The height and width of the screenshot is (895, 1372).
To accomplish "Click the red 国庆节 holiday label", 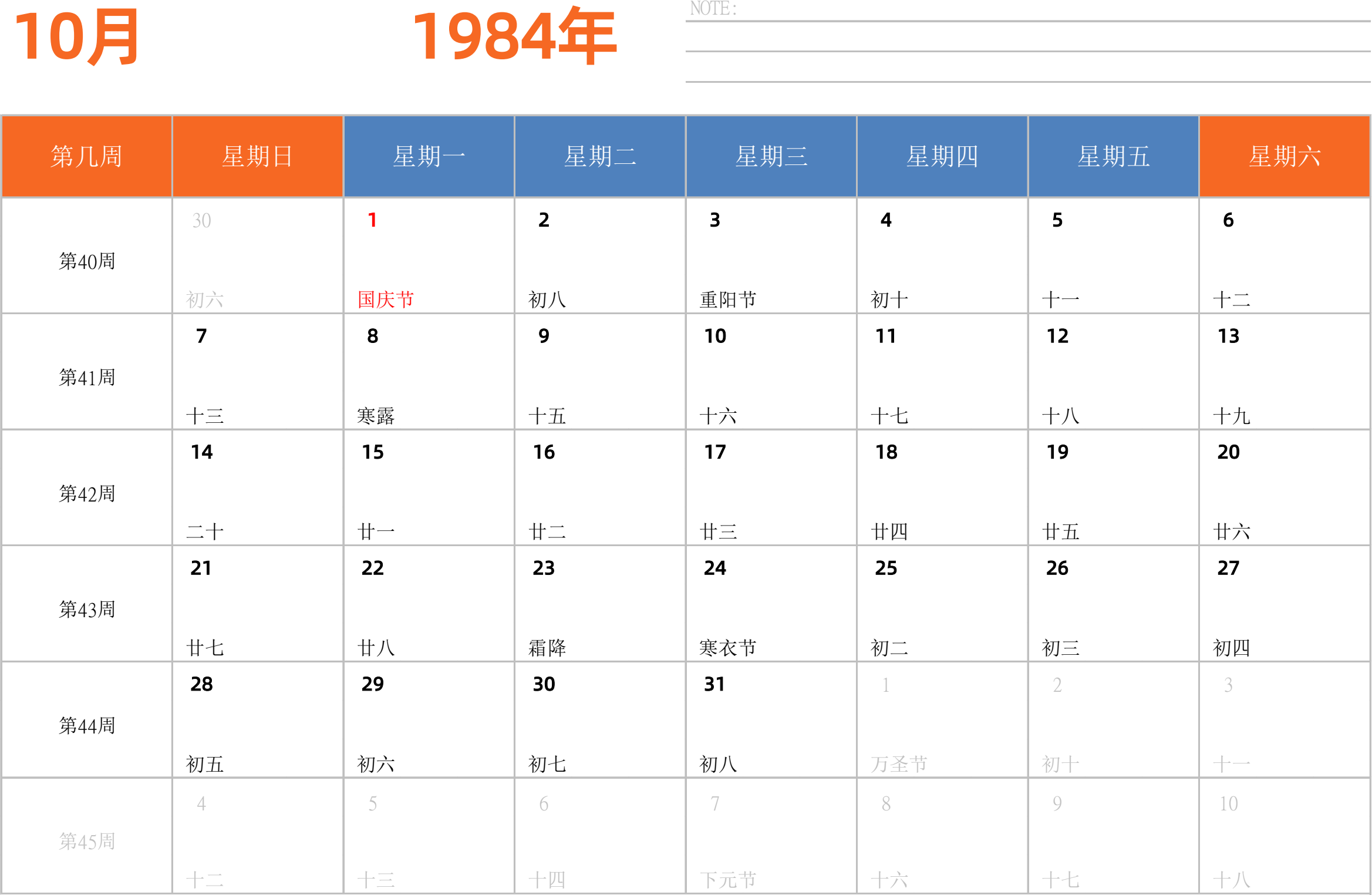I will click(386, 300).
